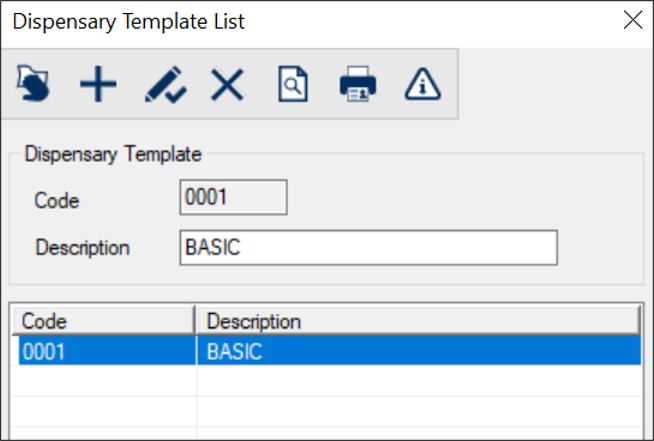This screenshot has width=654, height=441.
Task: Edit the selected template with pencil icon
Action: click(163, 85)
